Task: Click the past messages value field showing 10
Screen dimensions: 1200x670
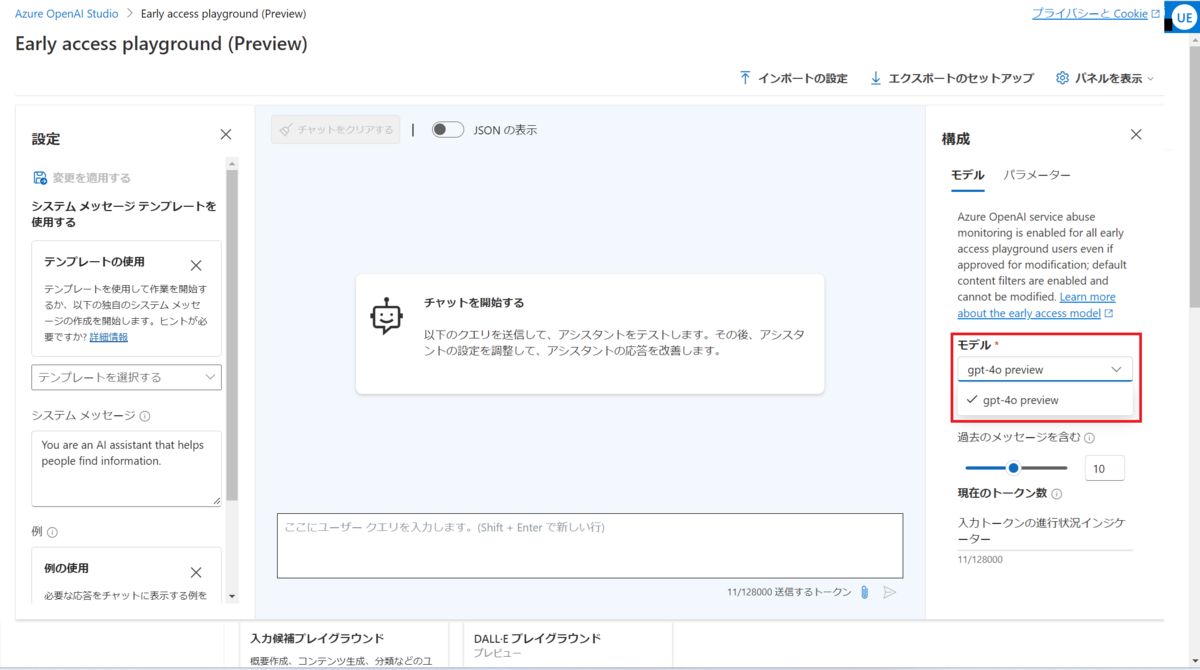Action: point(1105,468)
